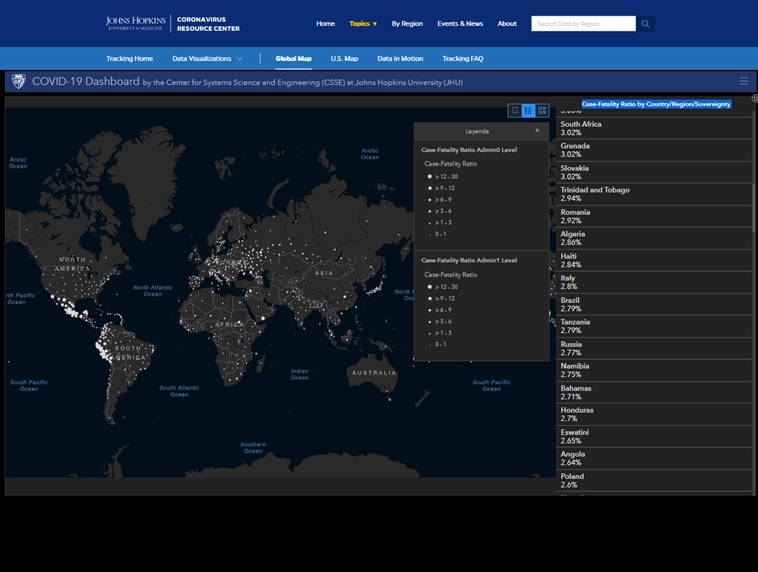Select Romania 2.92% row
The width and height of the screenshot is (758, 572).
654,216
